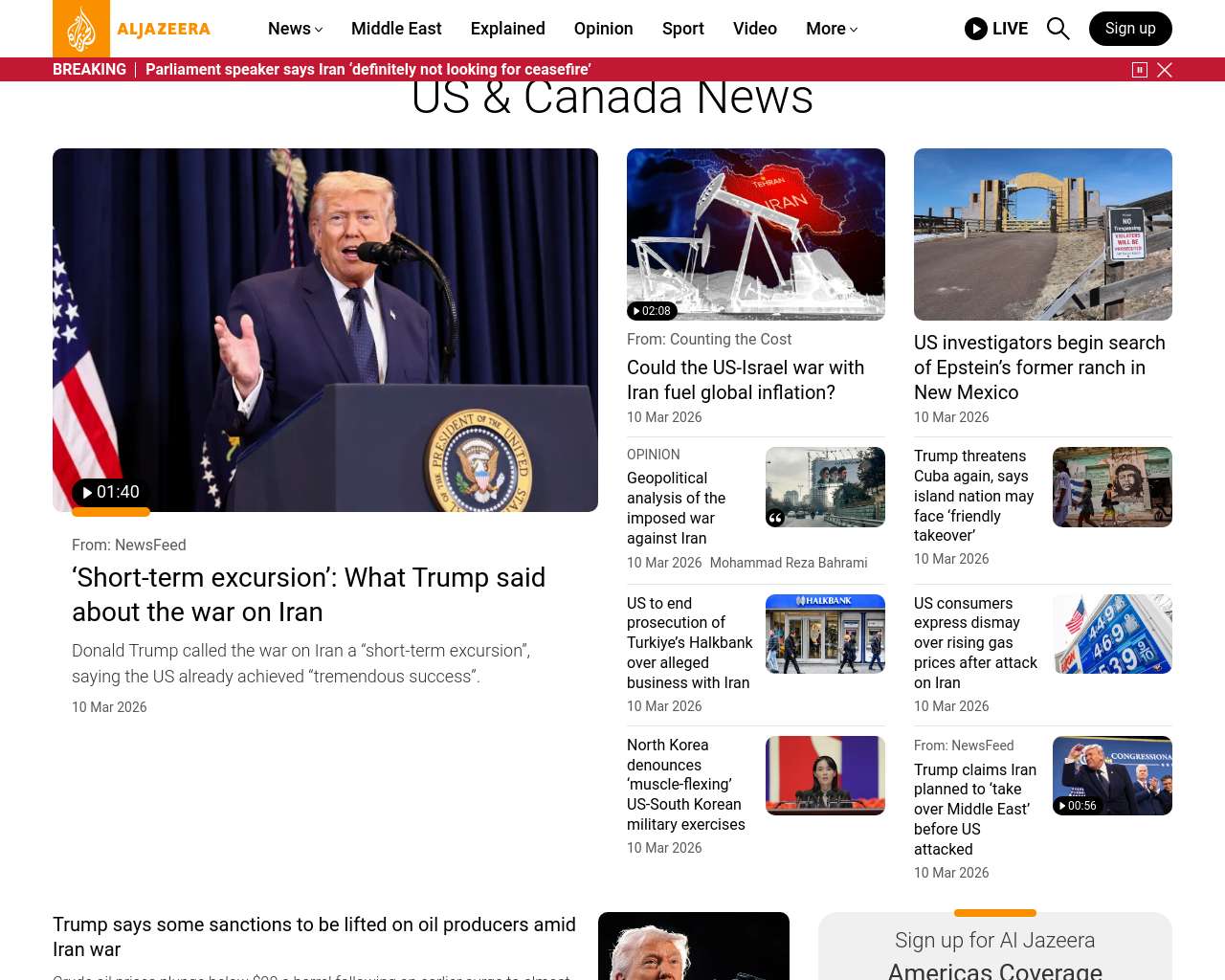Image resolution: width=1225 pixels, height=980 pixels.
Task: Open NewsFeed link above Trump headline
Action: [150, 545]
